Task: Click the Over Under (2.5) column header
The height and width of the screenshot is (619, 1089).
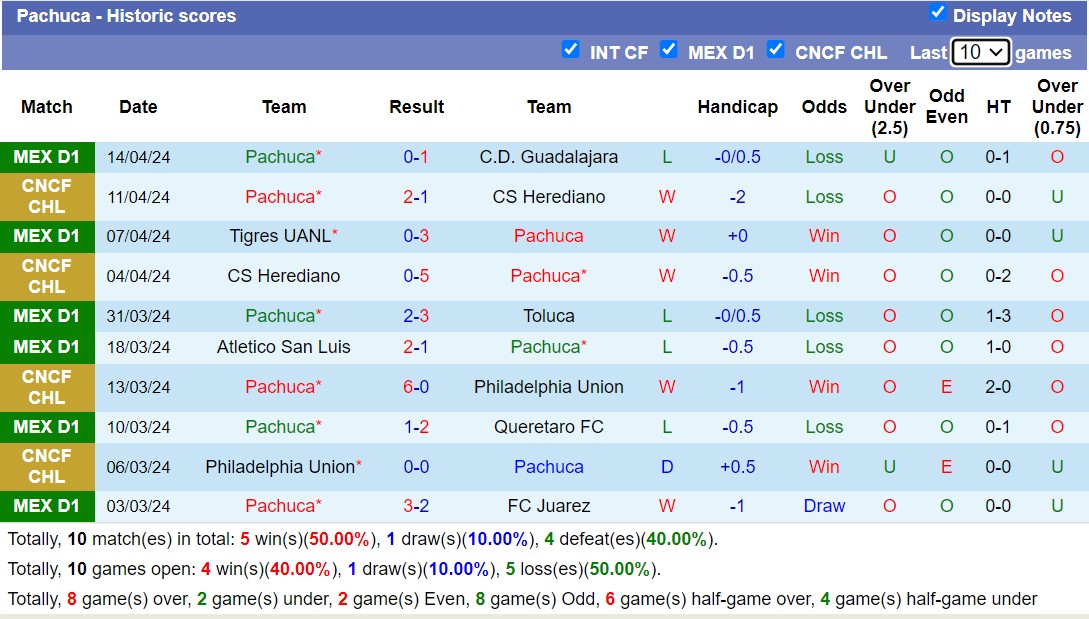Action: (x=889, y=107)
